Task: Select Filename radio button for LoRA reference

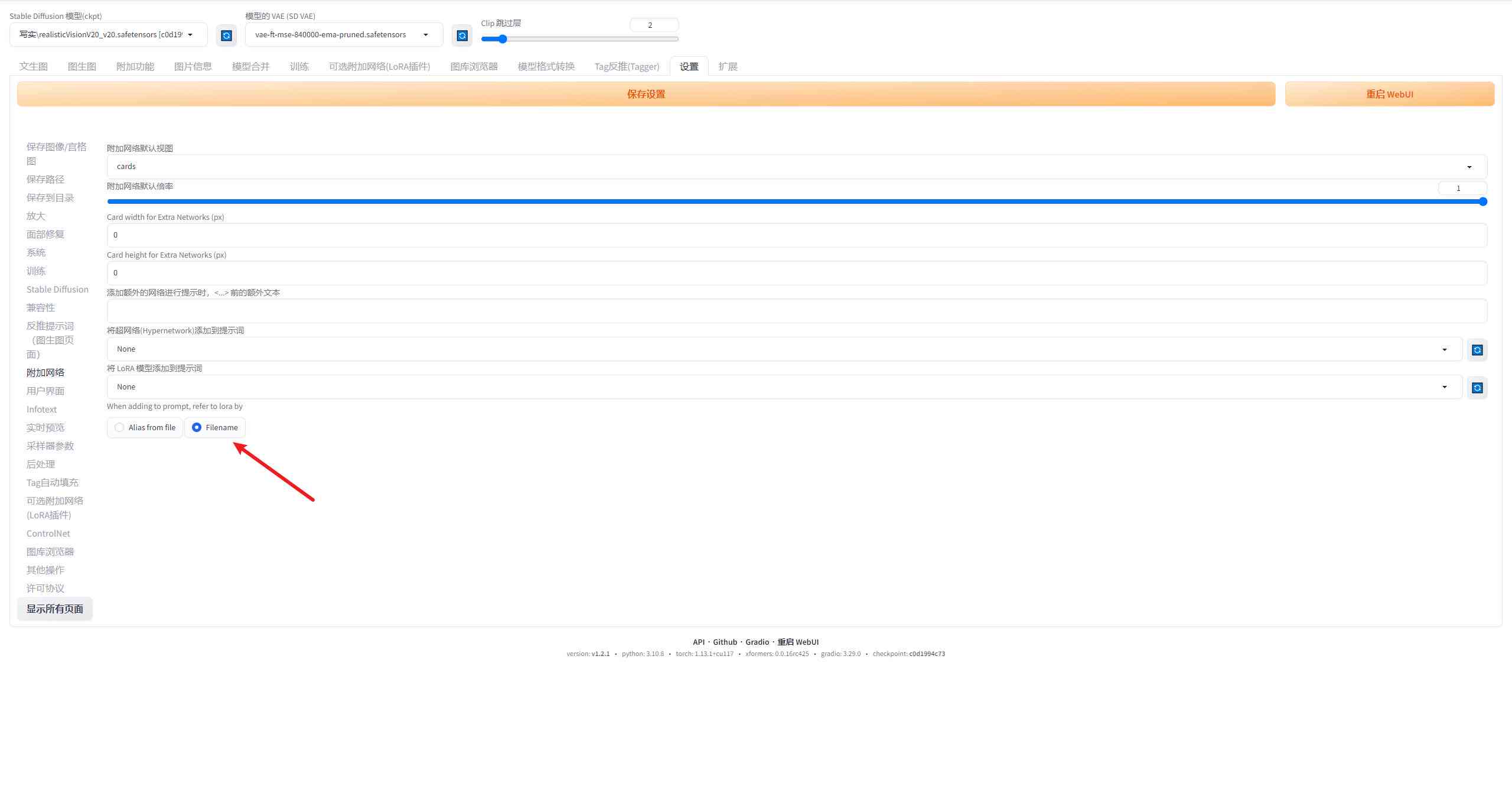Action: click(x=196, y=427)
